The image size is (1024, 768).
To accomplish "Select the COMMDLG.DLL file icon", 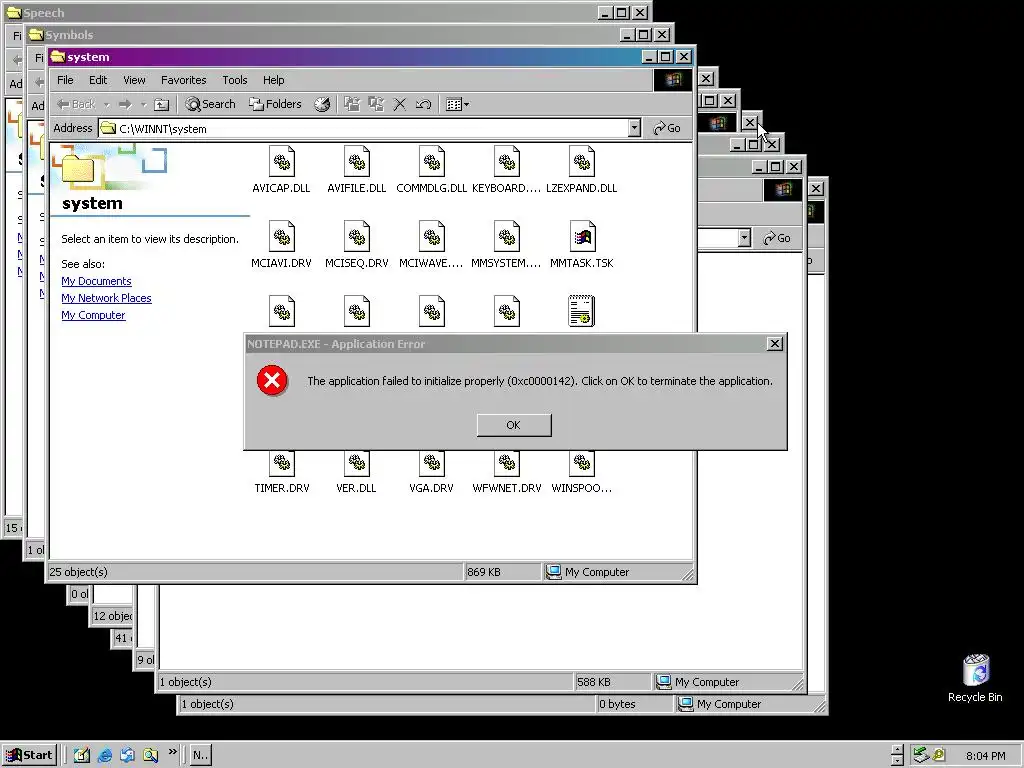I will 432,161.
